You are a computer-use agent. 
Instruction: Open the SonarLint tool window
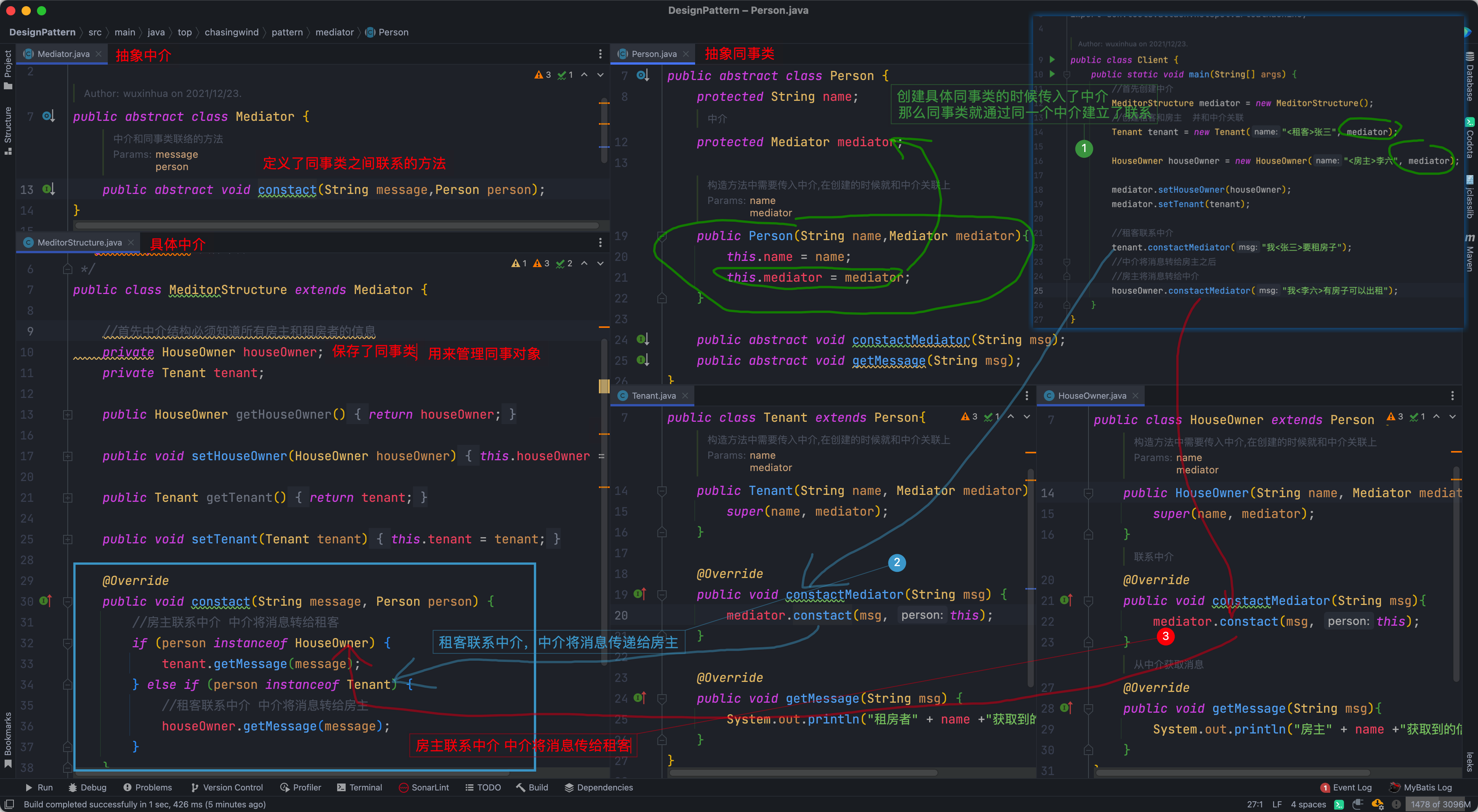point(424,787)
